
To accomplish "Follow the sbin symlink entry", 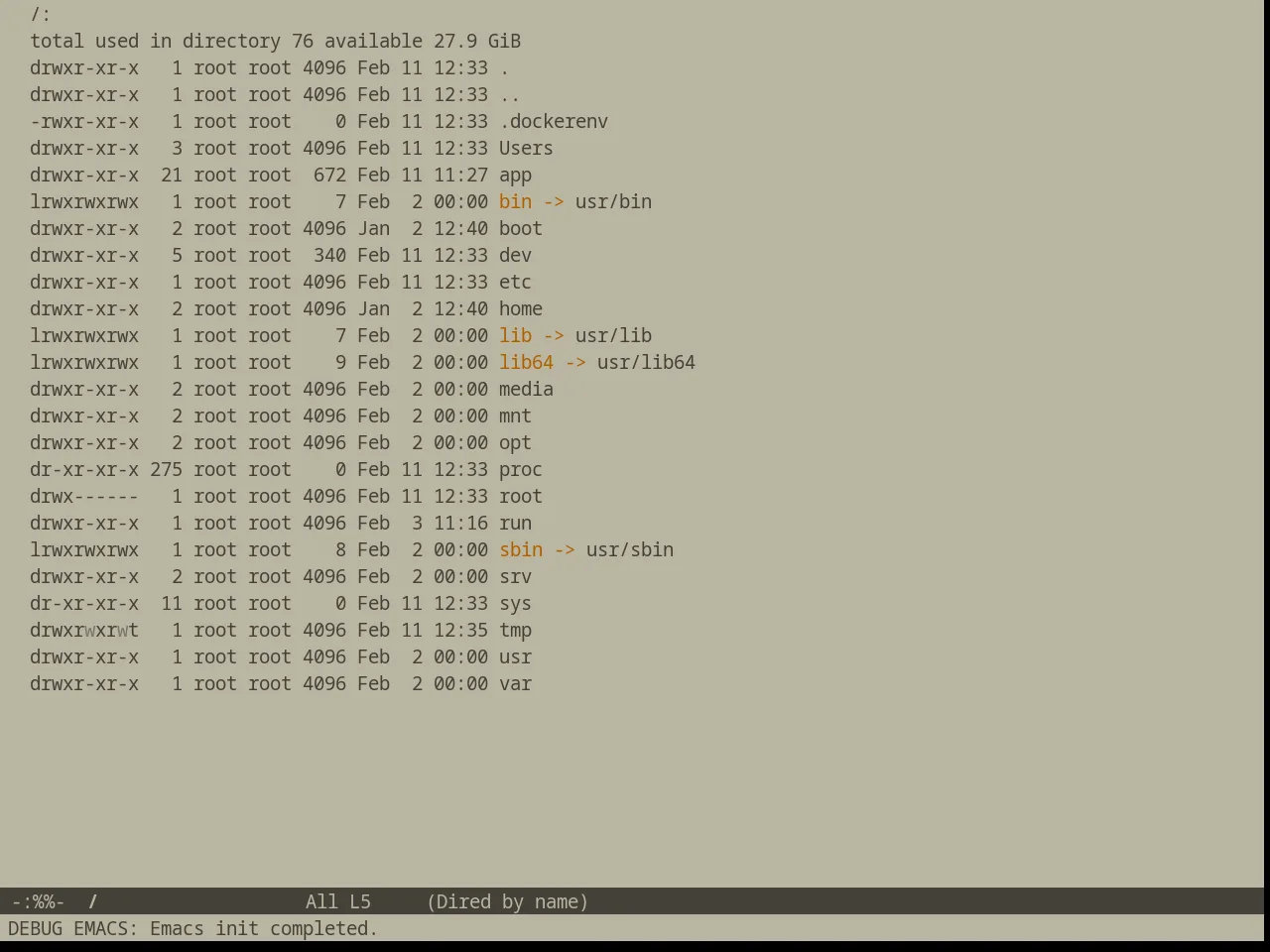I will [521, 549].
